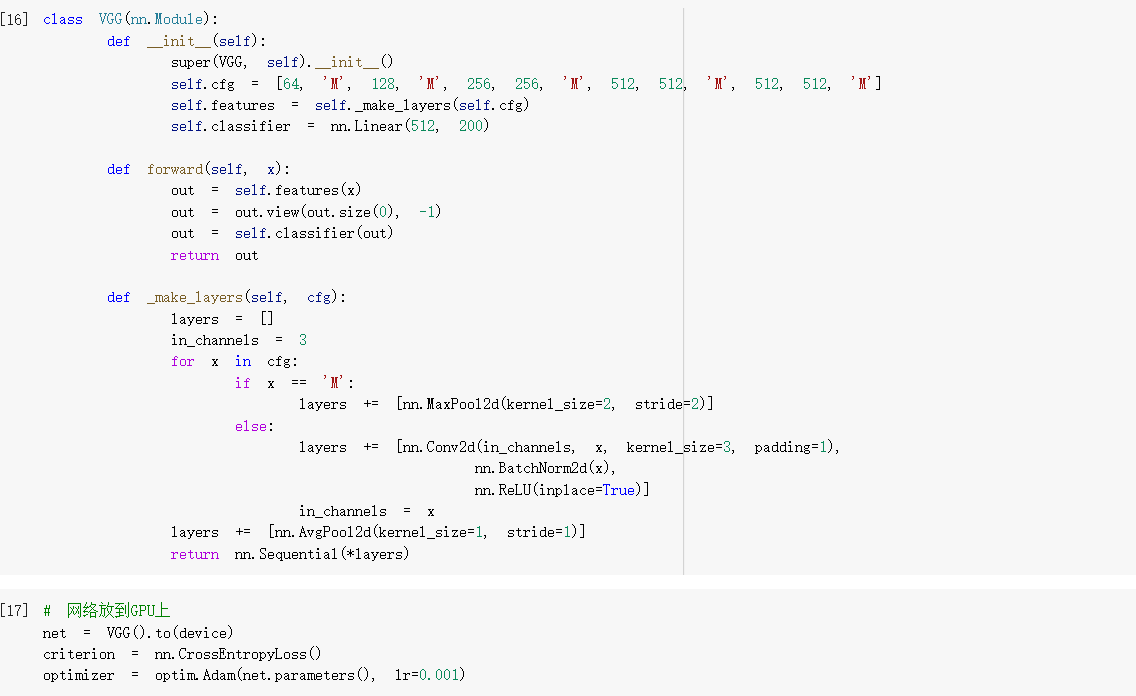Click the 'self.features = self._make_layers' line
This screenshot has height=696, width=1136.
pos(350,105)
